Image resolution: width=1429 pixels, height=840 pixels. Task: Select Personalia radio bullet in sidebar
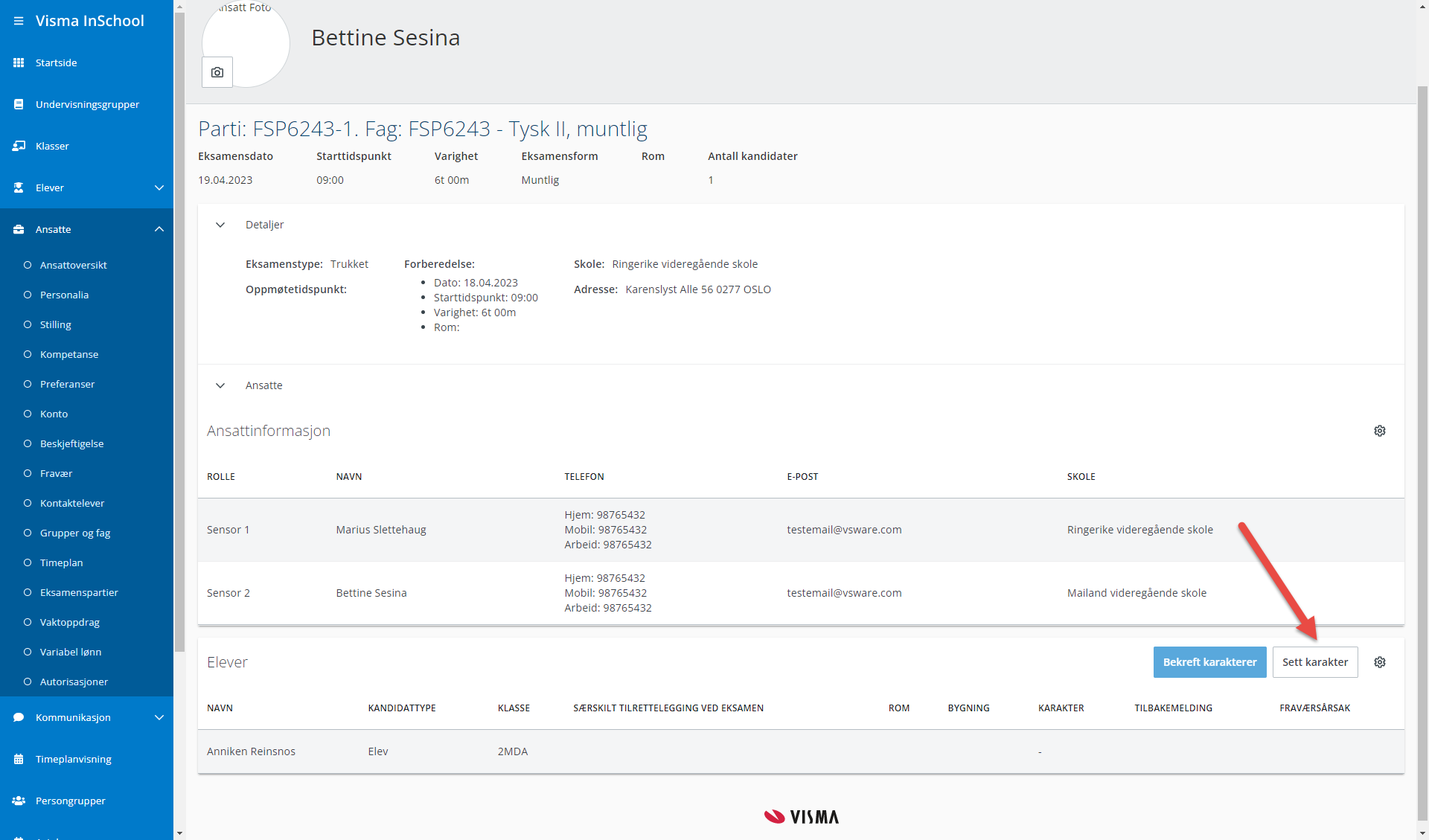(x=28, y=295)
